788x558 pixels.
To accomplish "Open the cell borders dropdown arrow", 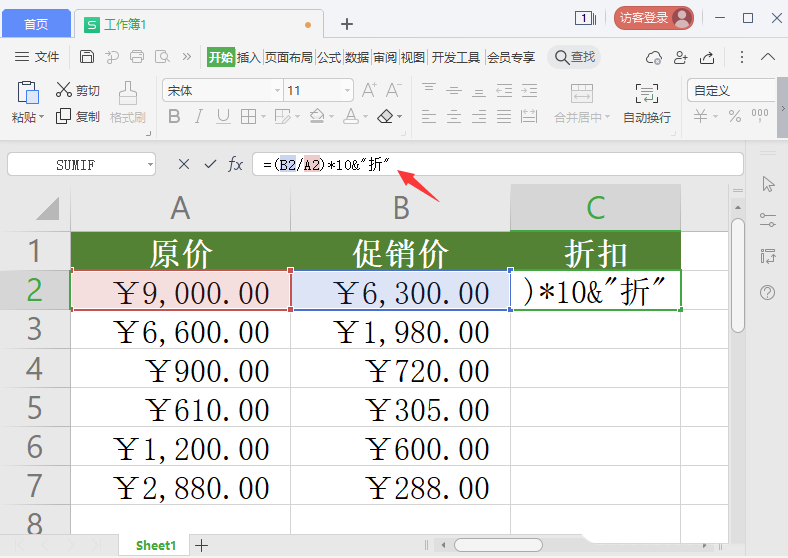I will pos(263,117).
